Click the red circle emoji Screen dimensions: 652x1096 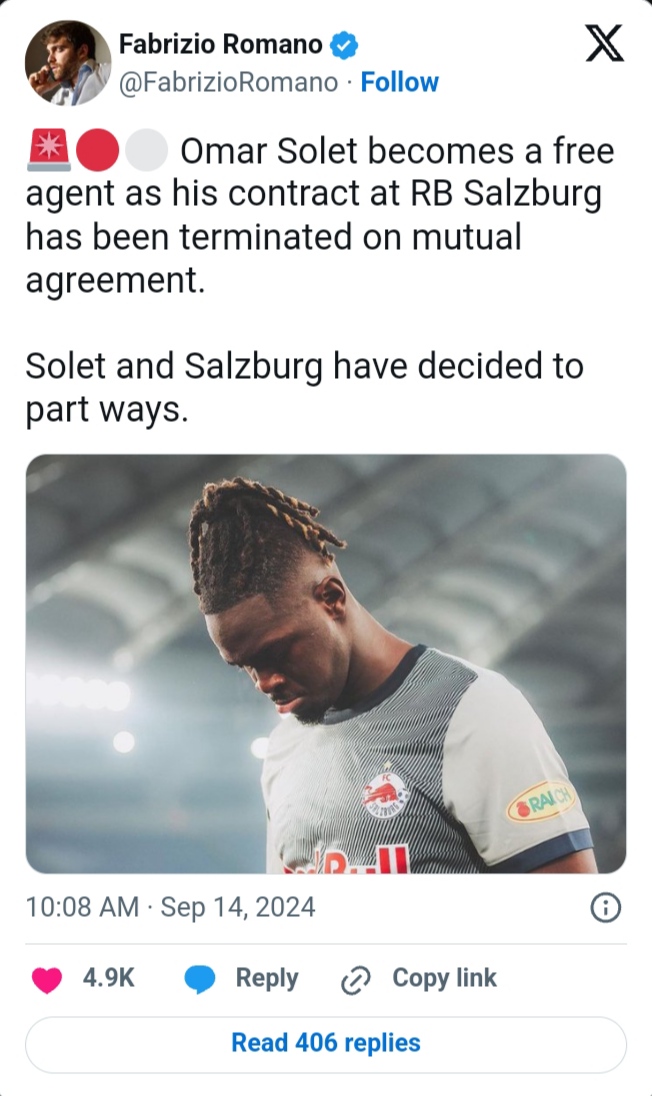tap(96, 150)
